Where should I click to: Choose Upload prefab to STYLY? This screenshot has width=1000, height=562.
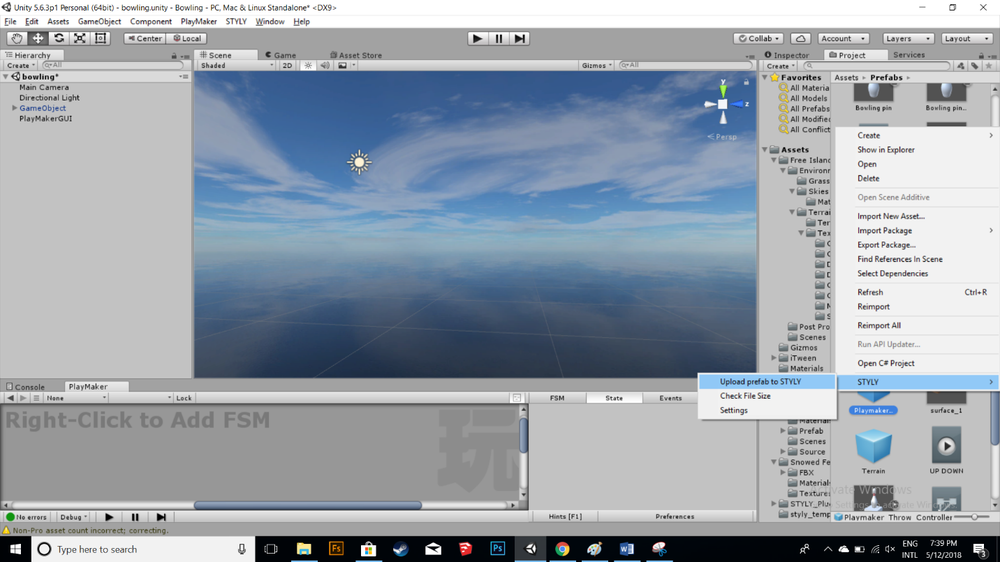click(767, 381)
